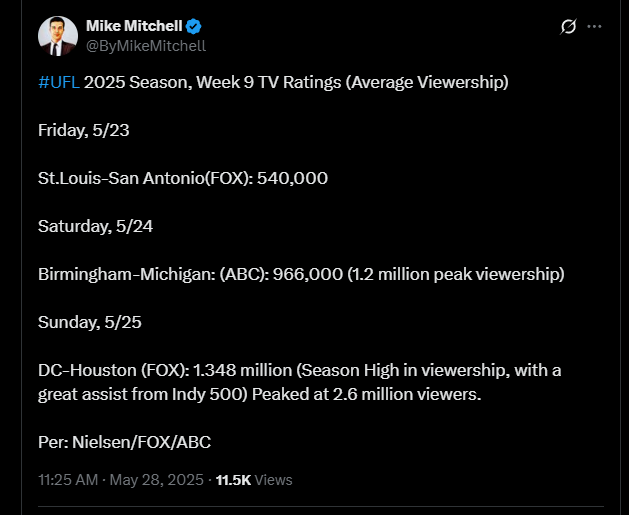
Task: Open the Grok actions icon
Action: tap(569, 26)
